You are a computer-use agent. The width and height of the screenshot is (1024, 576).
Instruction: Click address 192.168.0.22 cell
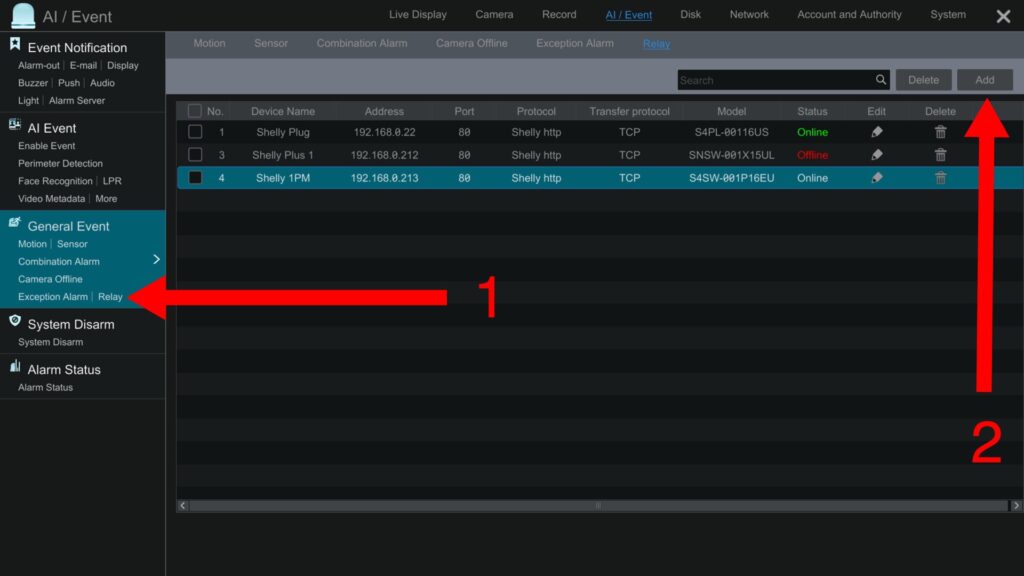(x=384, y=132)
